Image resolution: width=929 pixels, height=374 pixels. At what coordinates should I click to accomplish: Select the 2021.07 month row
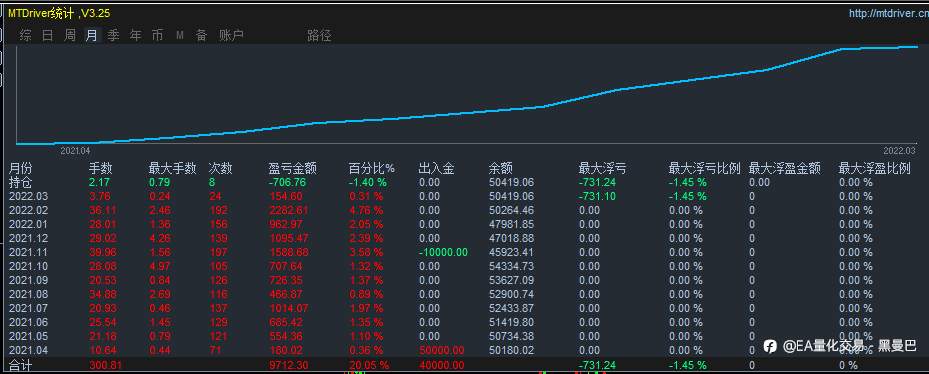pyautogui.click(x=464, y=308)
